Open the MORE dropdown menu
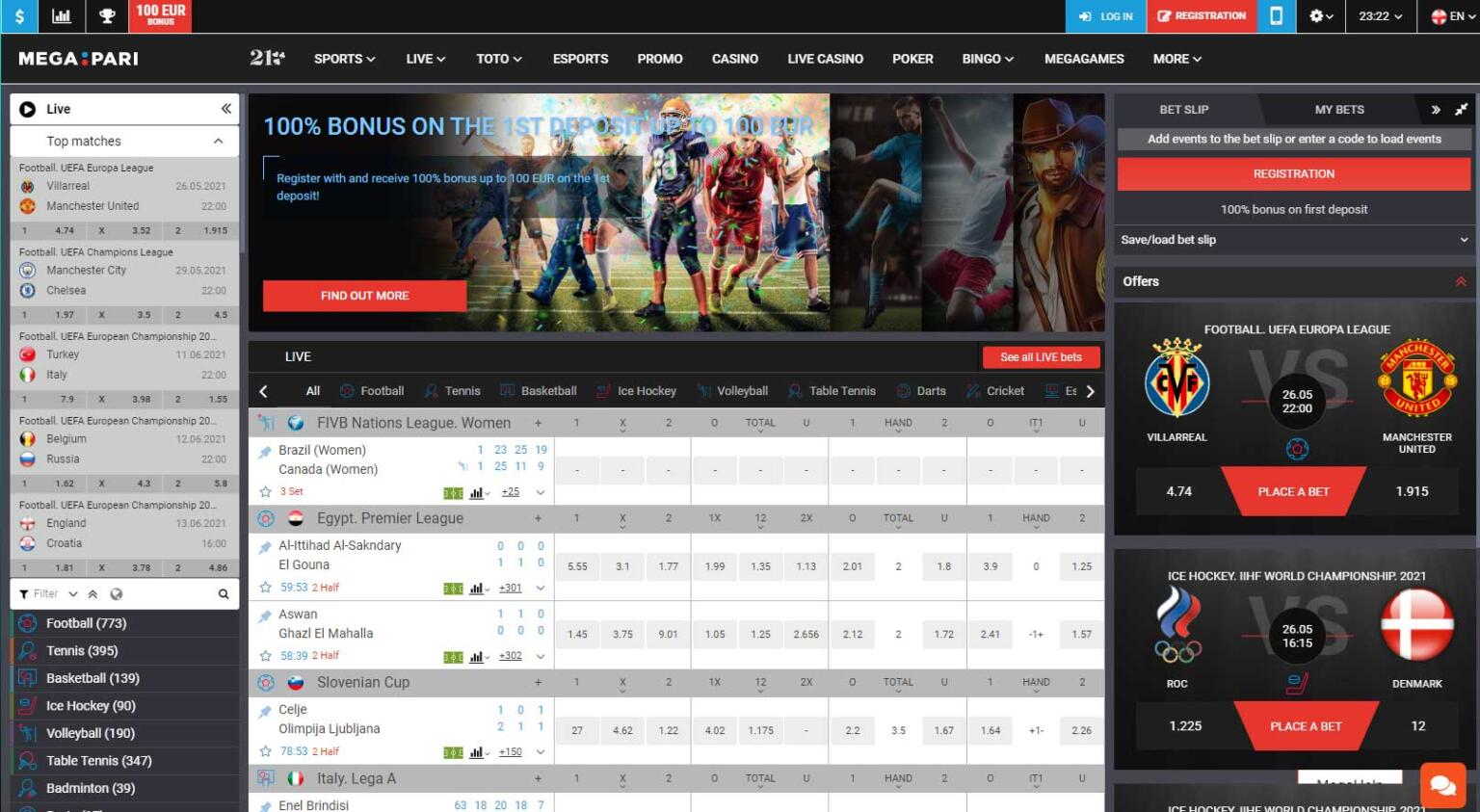This screenshot has width=1480, height=812. pyautogui.click(x=1176, y=59)
